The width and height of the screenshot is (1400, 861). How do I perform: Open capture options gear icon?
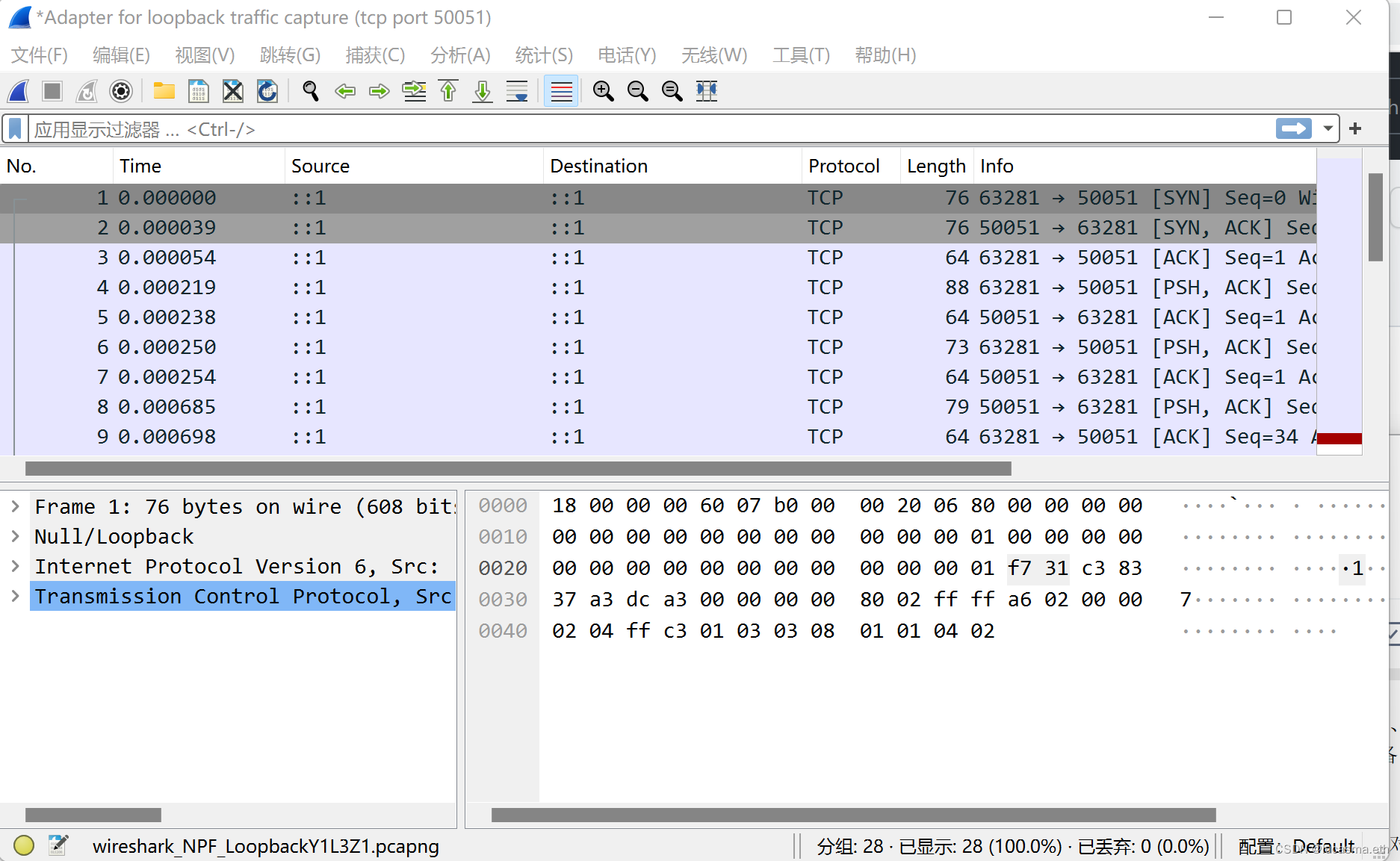(x=121, y=91)
